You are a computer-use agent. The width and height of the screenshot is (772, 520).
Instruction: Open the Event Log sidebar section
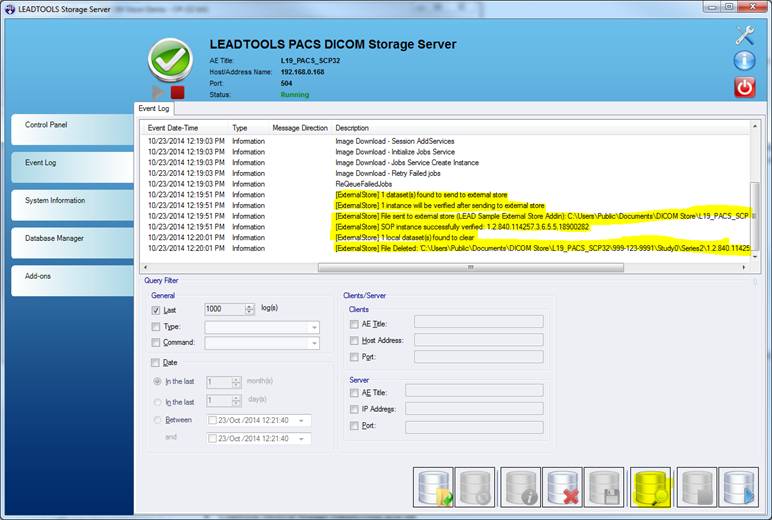pyautogui.click(x=72, y=167)
